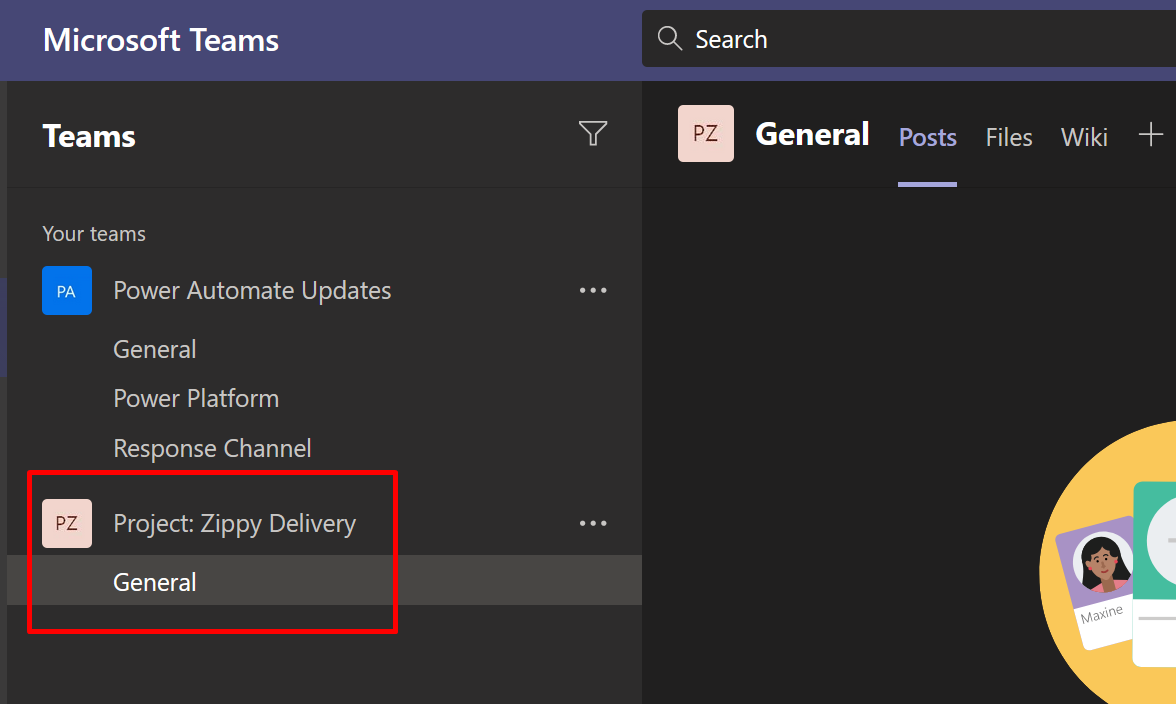Open more options for Power Automate Updates
The height and width of the screenshot is (704, 1176).
pyautogui.click(x=593, y=291)
